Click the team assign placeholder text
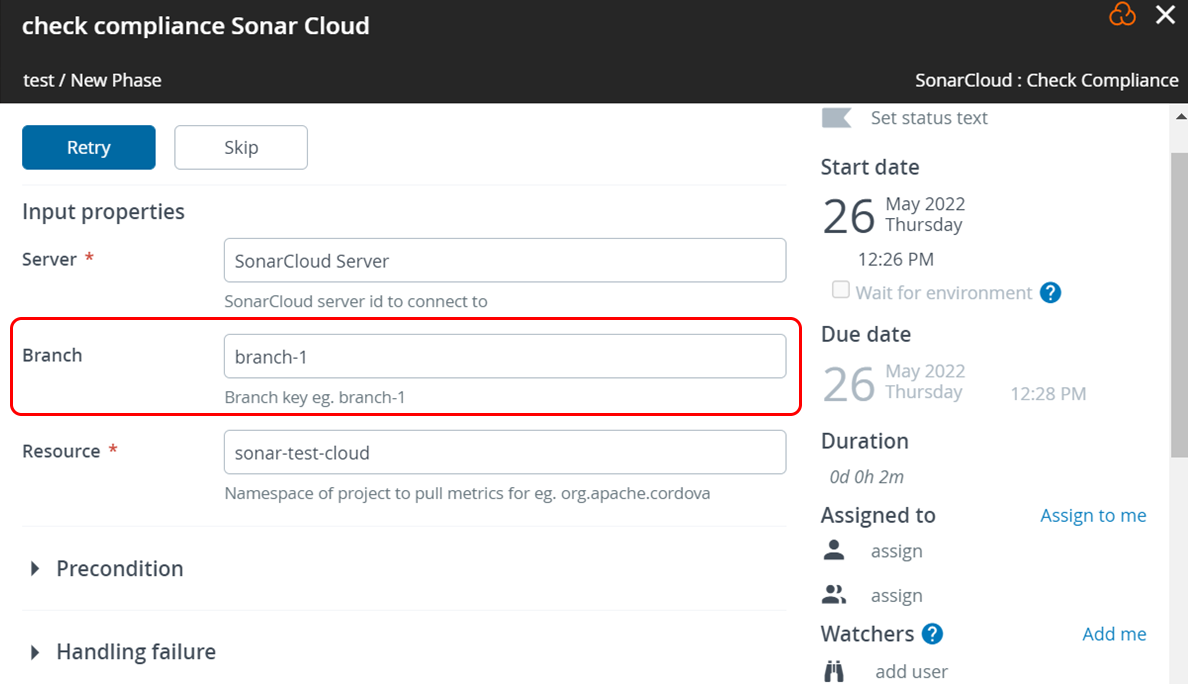The width and height of the screenshot is (1188, 684). 896,595
